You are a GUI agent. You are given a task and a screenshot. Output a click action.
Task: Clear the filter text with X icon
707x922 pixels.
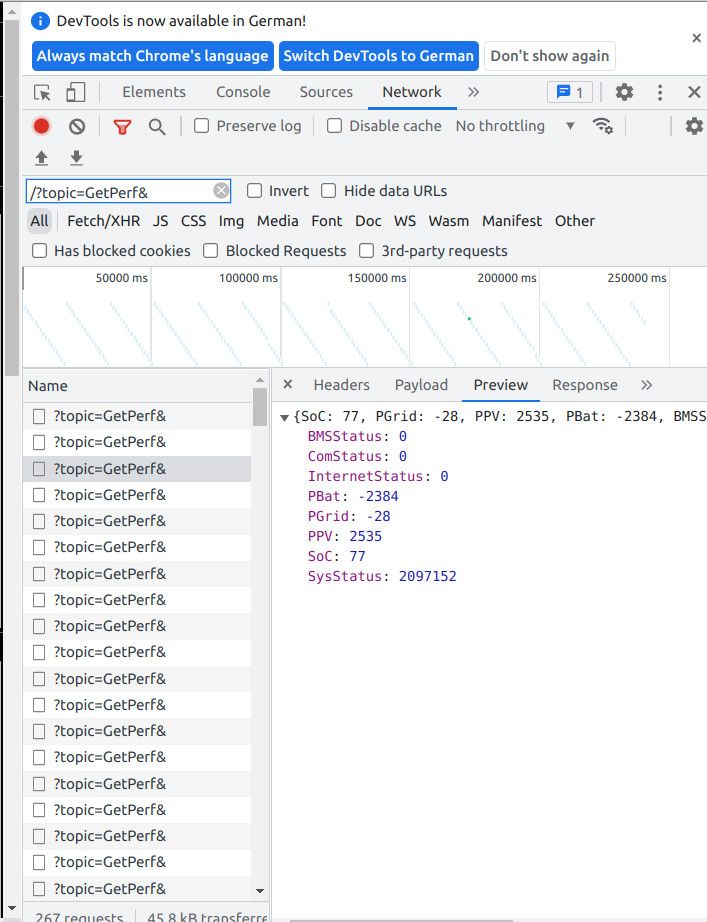point(221,191)
